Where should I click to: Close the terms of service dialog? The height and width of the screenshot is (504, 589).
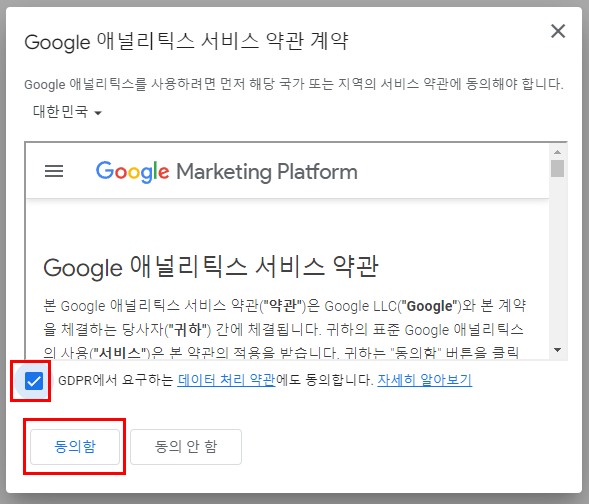(x=558, y=31)
